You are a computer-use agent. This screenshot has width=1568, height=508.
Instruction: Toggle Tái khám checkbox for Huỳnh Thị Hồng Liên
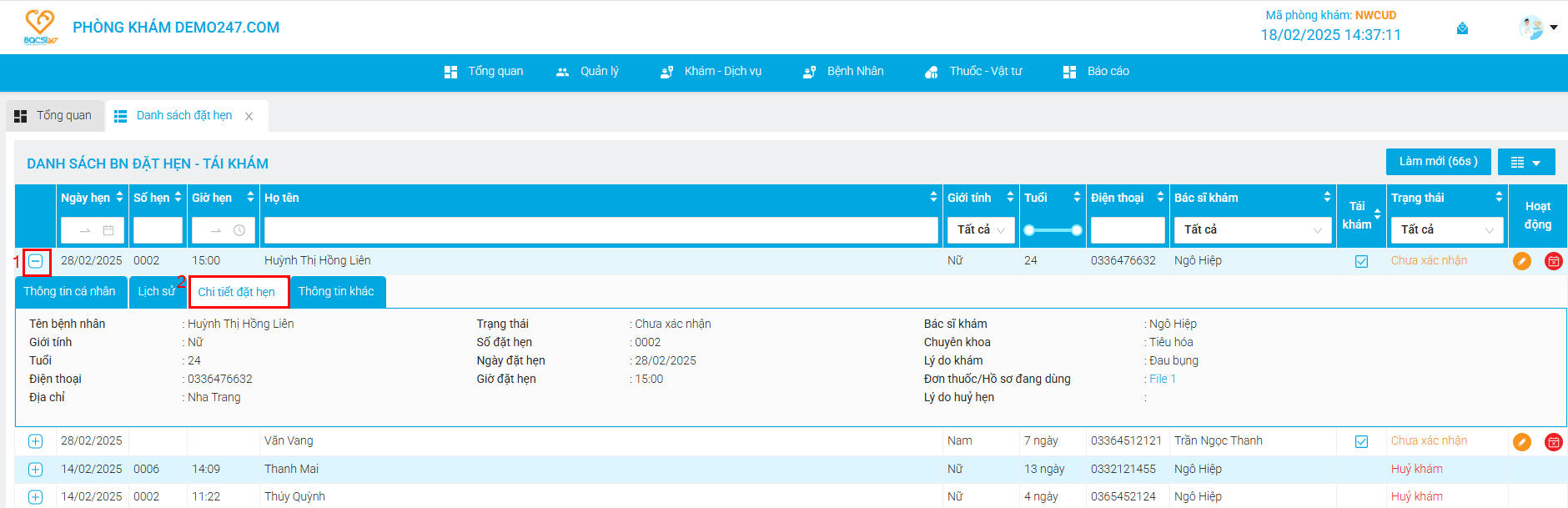1362,262
